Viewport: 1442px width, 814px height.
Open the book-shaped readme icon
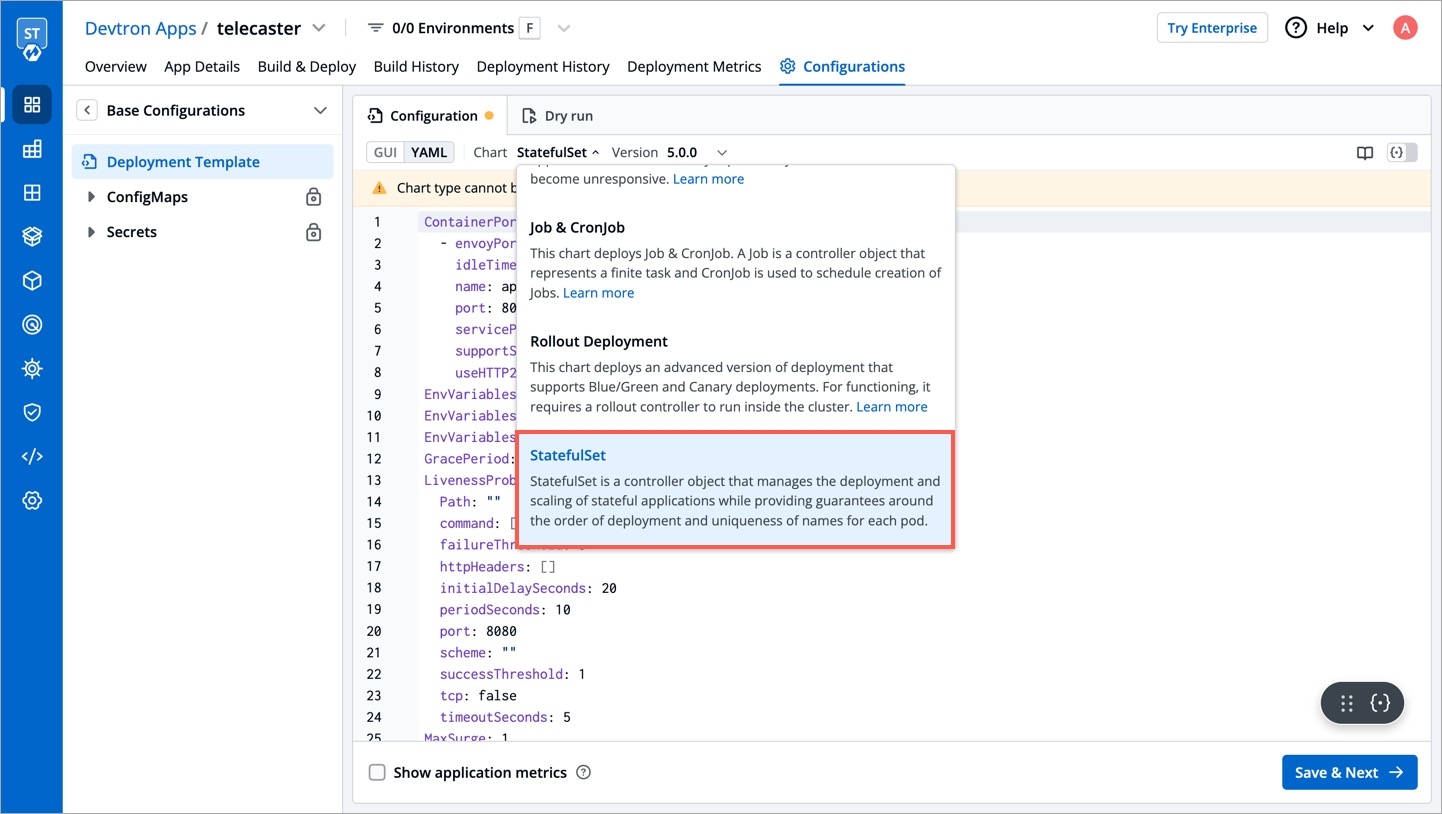tap(1364, 153)
